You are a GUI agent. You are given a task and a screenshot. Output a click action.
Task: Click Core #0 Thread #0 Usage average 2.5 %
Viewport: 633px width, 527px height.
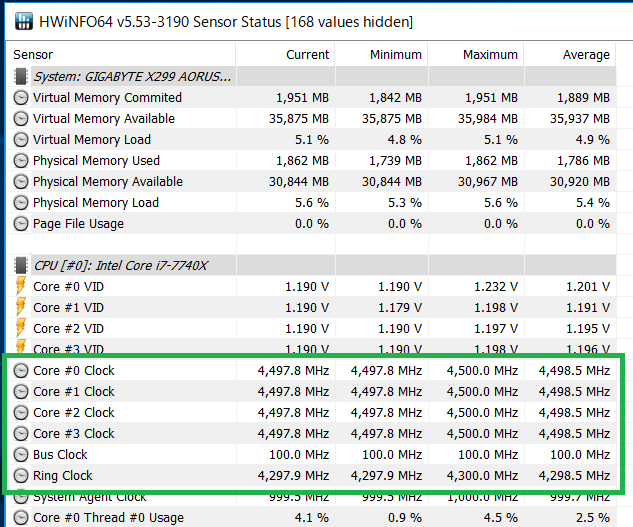pos(593,517)
